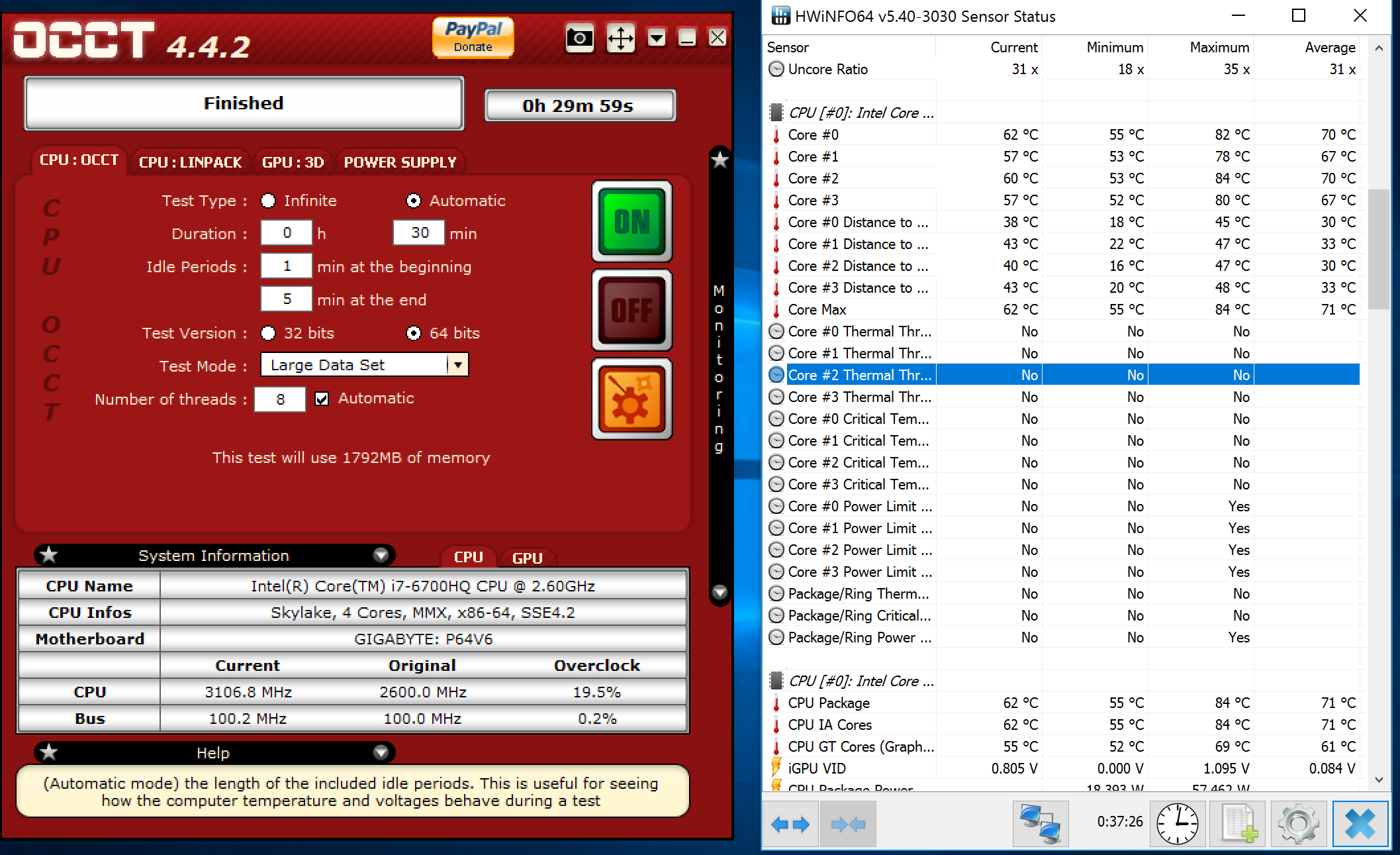Click the star icon above Monitoring bar
This screenshot has width=1400, height=855.
point(720,160)
